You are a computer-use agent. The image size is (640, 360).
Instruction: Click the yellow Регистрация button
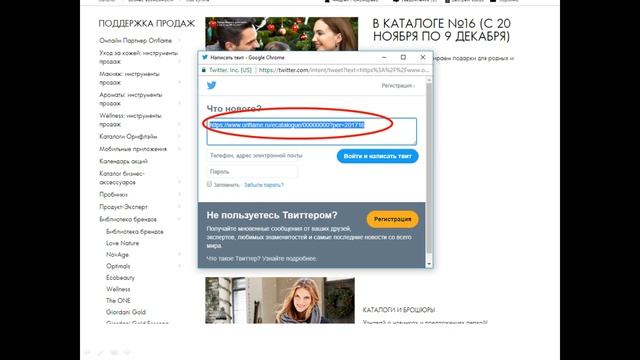(x=393, y=219)
